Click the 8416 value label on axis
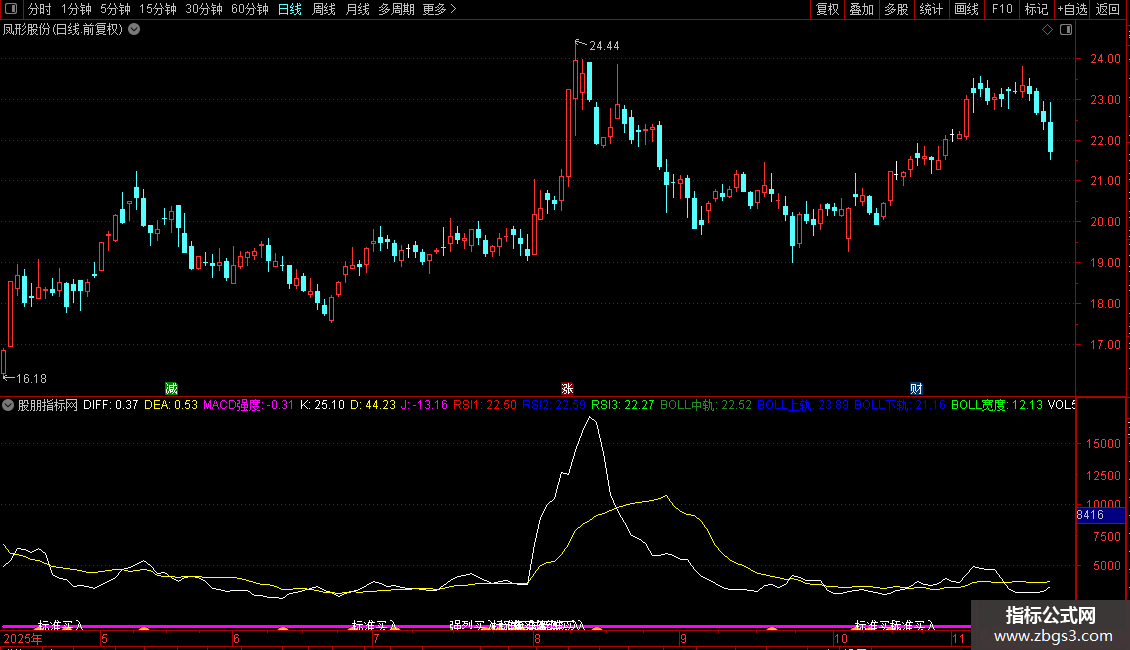The height and width of the screenshot is (650, 1130). pos(1090,515)
